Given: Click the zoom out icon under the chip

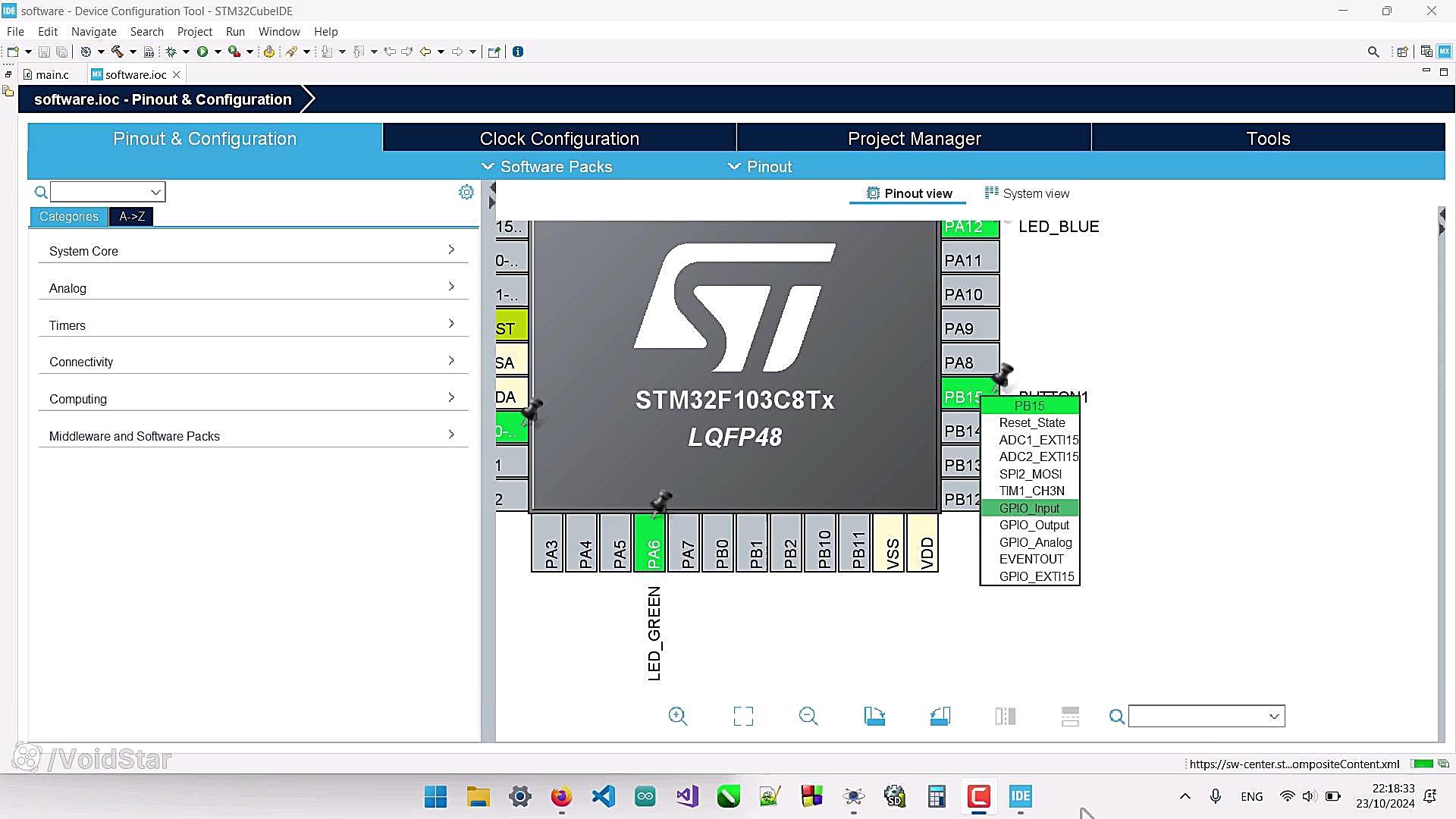Looking at the screenshot, I should click(x=808, y=716).
